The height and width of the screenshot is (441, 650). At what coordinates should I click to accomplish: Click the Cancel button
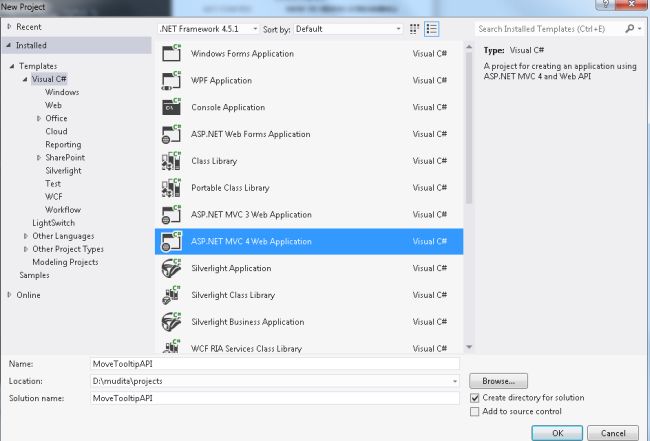click(613, 433)
